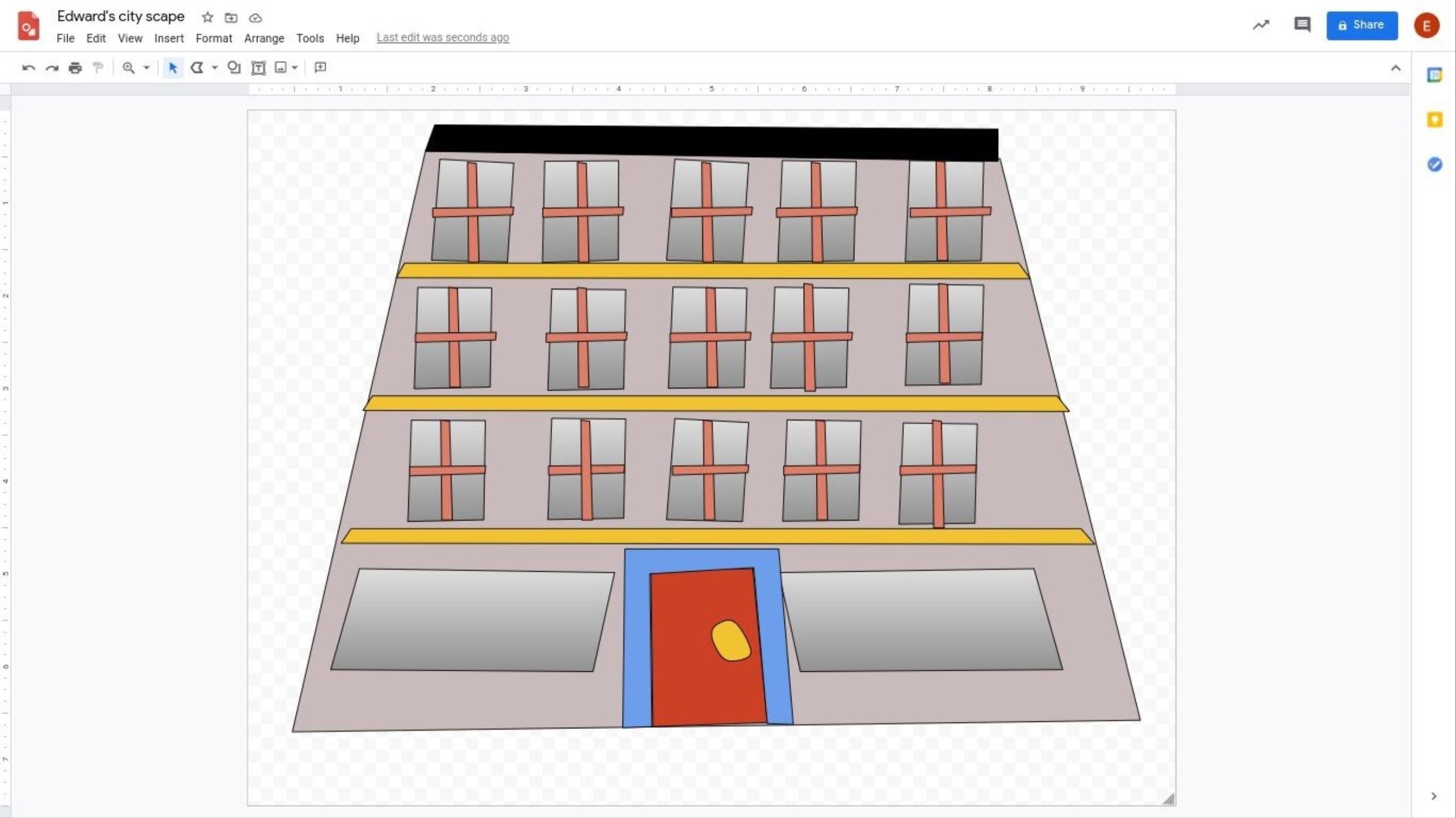1456x818 pixels.
Task: Open the Google Keep sidebar icon
Action: [x=1434, y=120]
